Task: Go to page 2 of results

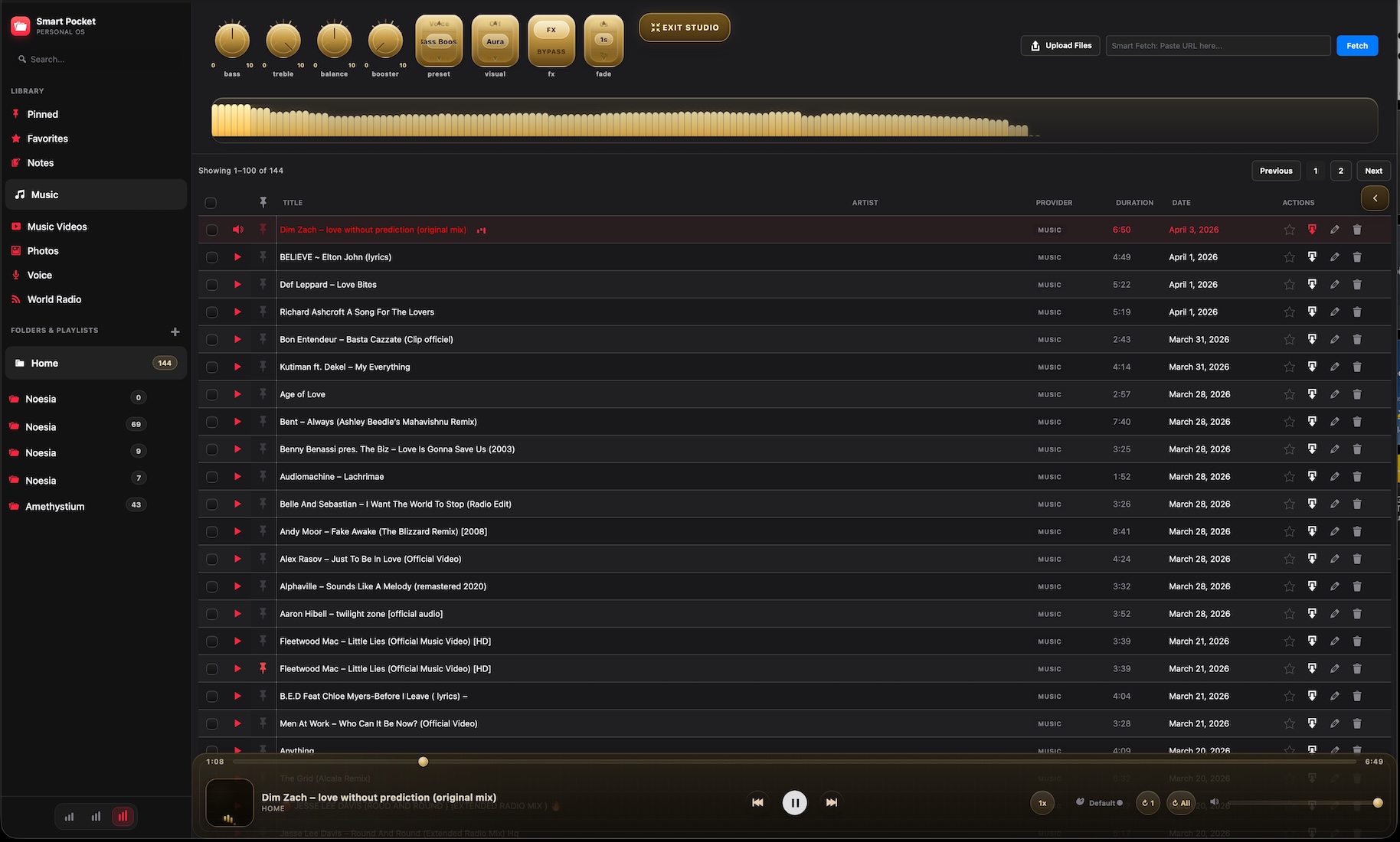Action: pos(1340,171)
